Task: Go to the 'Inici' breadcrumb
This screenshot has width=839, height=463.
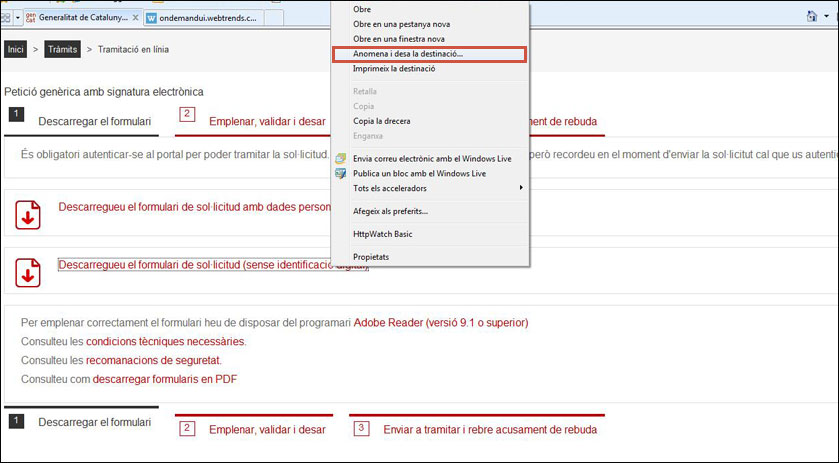Action: point(15,48)
